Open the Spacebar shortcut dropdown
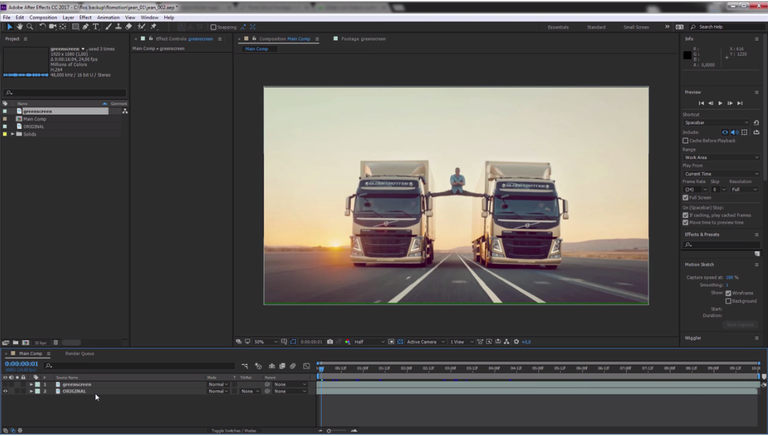 716,123
